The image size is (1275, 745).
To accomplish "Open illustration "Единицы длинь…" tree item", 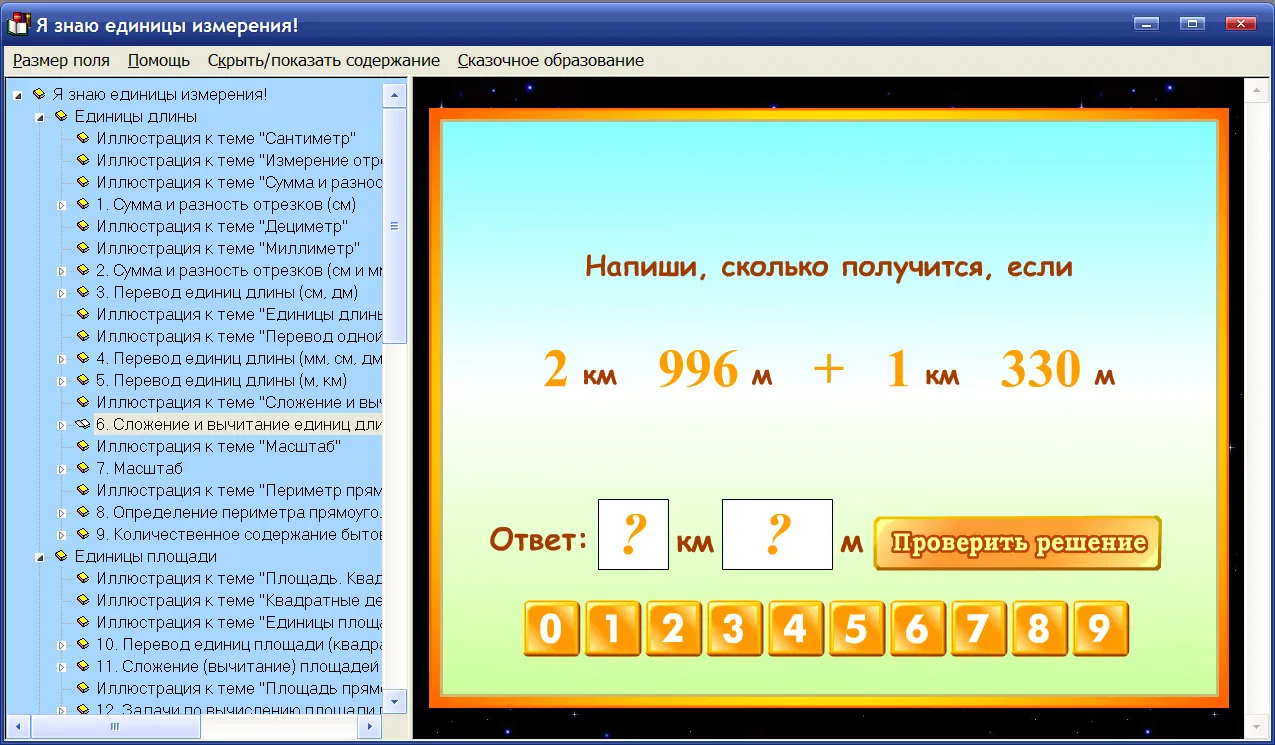I will 240,314.
